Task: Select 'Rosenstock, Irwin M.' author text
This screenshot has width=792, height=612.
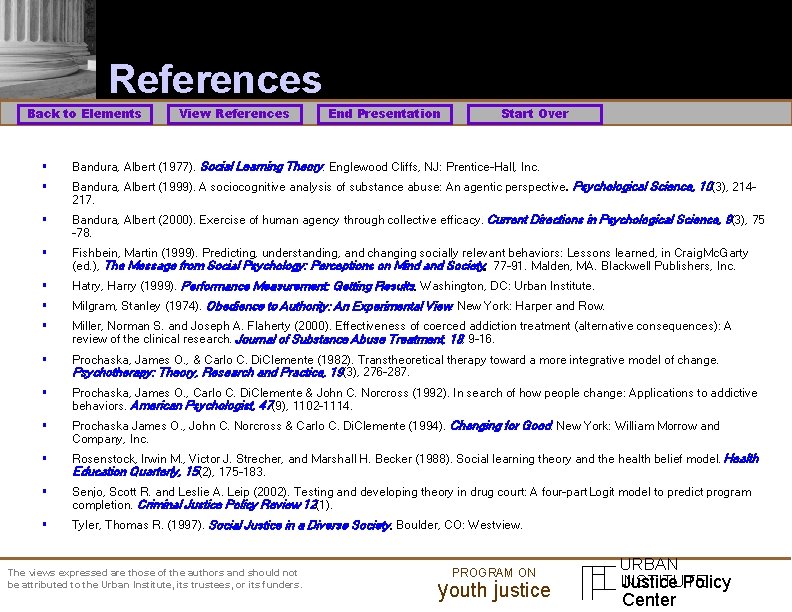Action: click(x=128, y=459)
